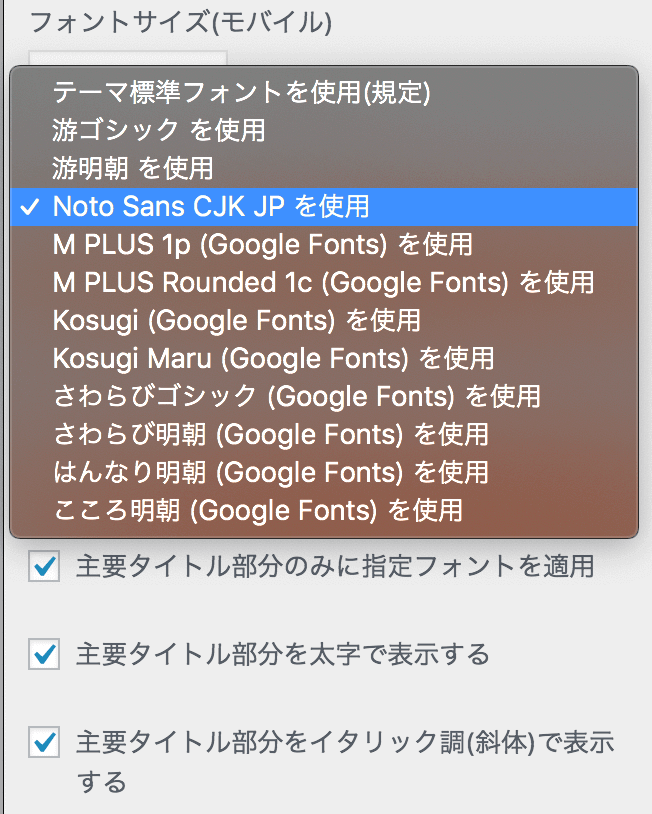Uncheck 主要タイトル部分のみに指定フォントを適用 checkbox
The height and width of the screenshot is (814, 652).
(x=44, y=567)
